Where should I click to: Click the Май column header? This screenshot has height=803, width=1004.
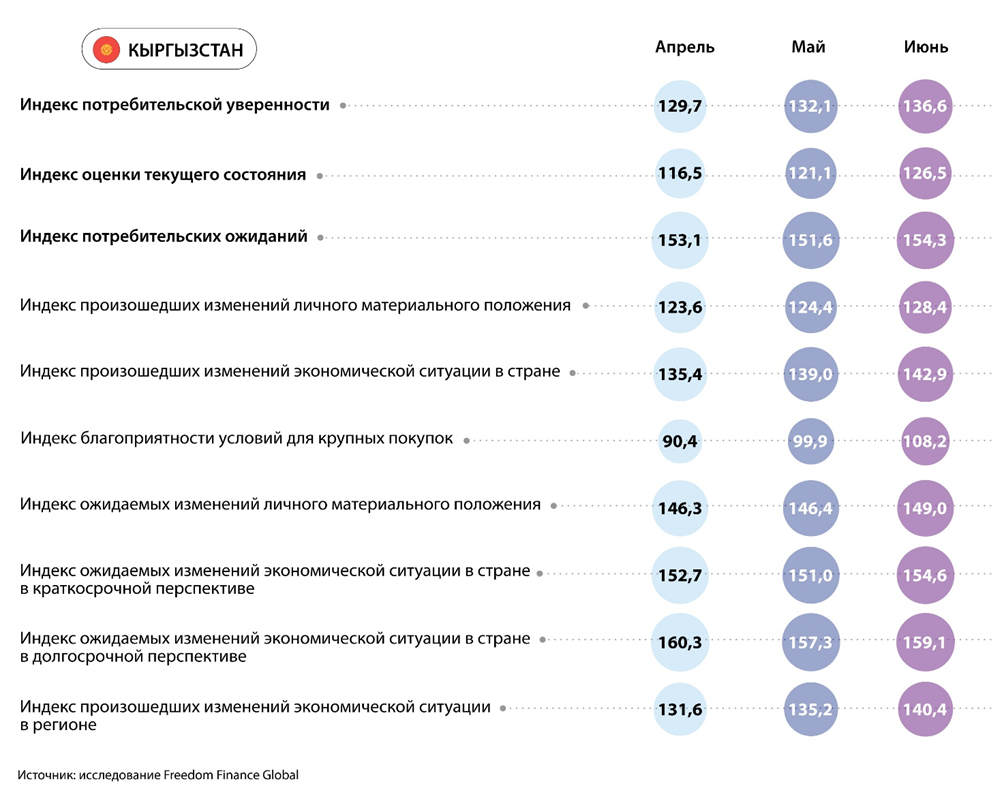tap(808, 47)
